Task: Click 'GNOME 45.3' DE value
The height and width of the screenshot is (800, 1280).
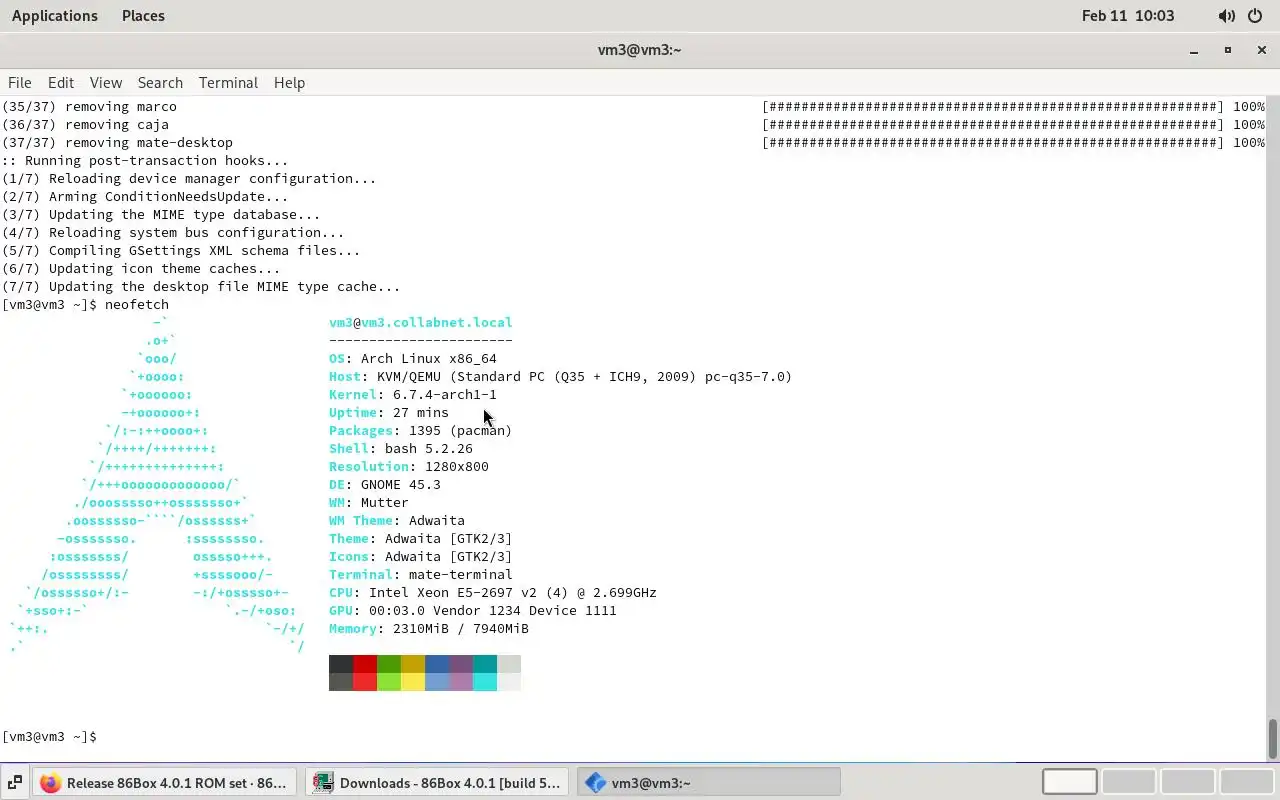Action: click(401, 485)
